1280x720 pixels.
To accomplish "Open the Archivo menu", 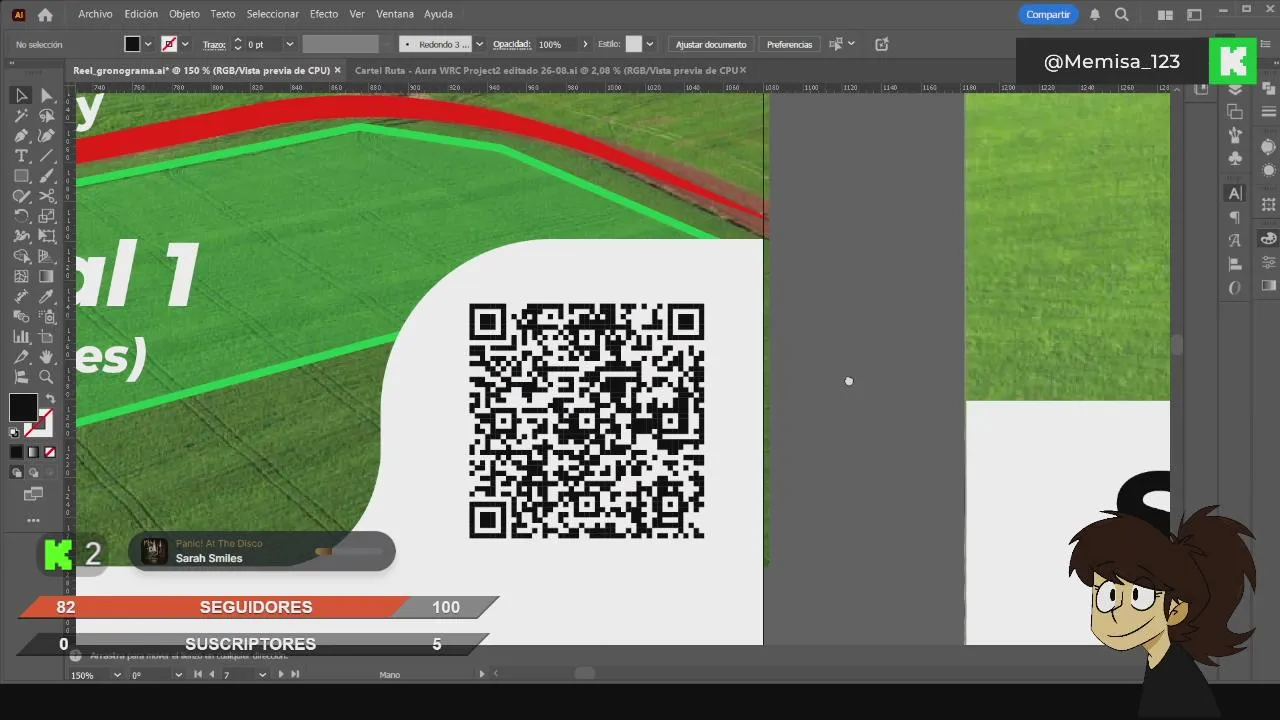I will [95, 14].
